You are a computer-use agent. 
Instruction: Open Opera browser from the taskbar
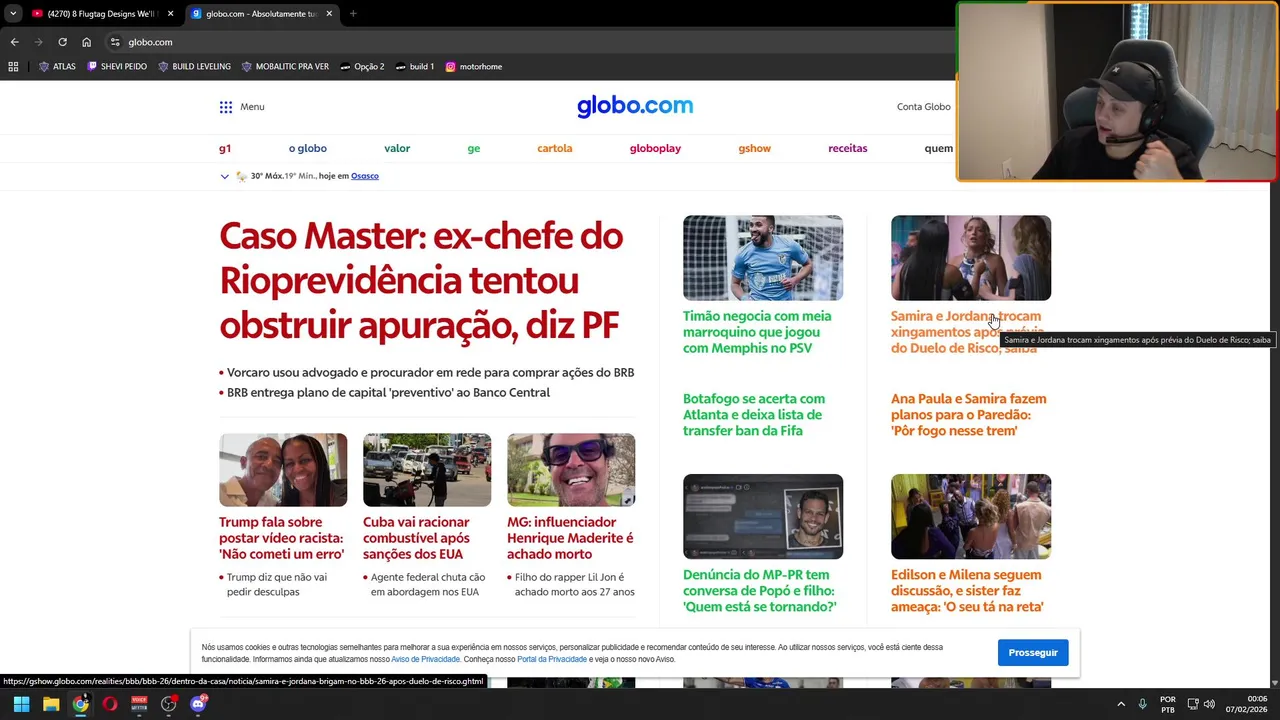pyautogui.click(x=110, y=704)
